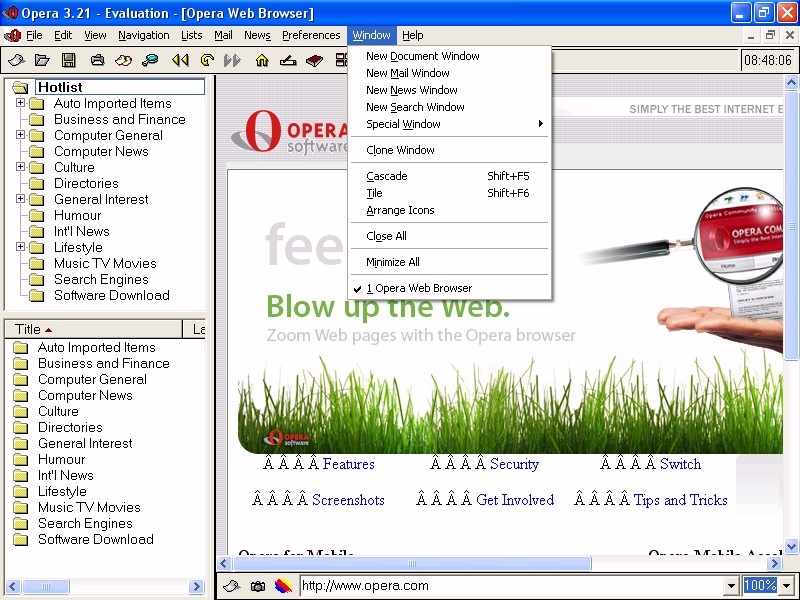800x600 pixels.
Task: Go back using the double-left-arrow icon
Action: pos(180,60)
